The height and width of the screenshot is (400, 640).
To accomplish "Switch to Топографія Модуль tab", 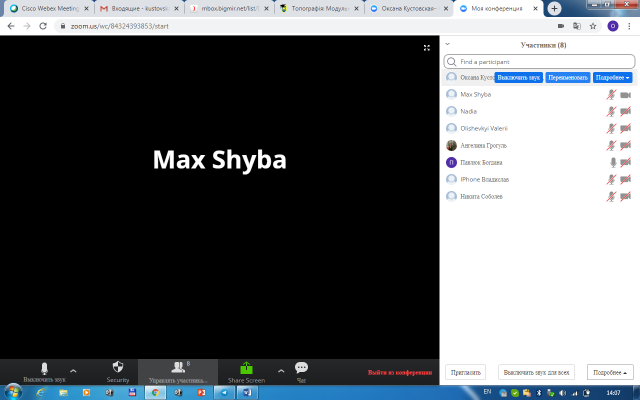I will point(320,8).
